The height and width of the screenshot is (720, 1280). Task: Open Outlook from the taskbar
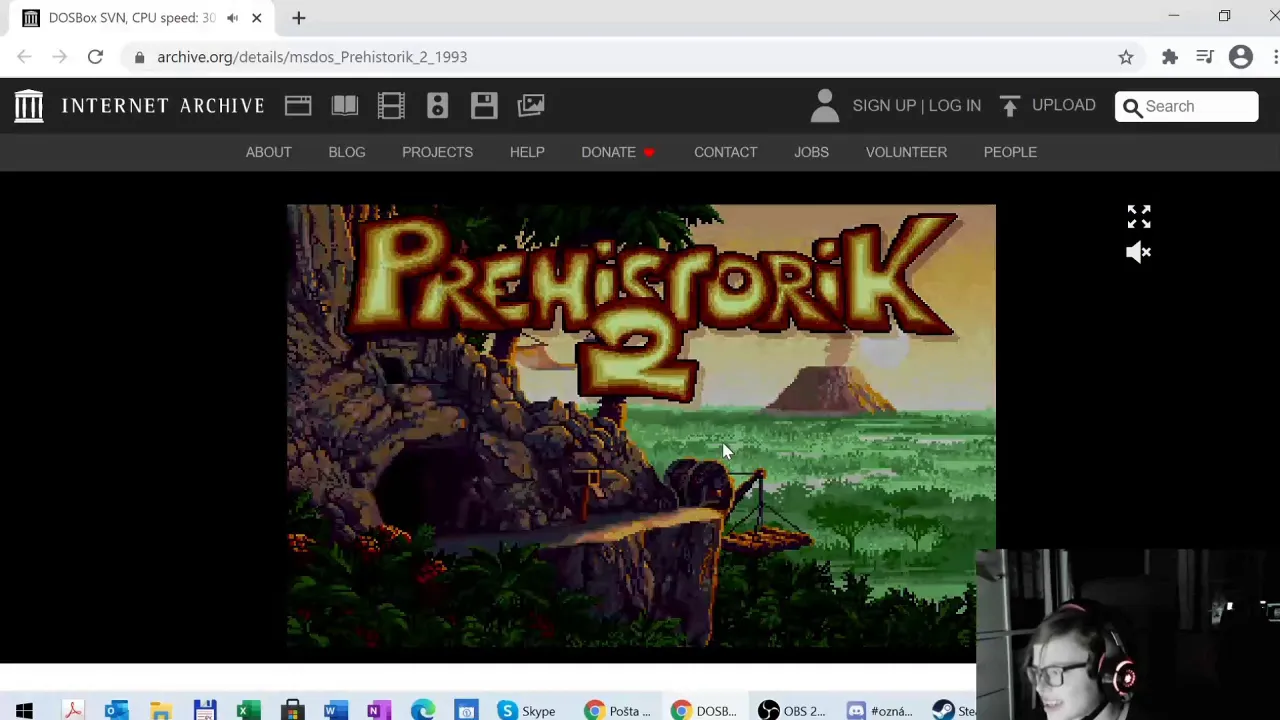click(117, 711)
